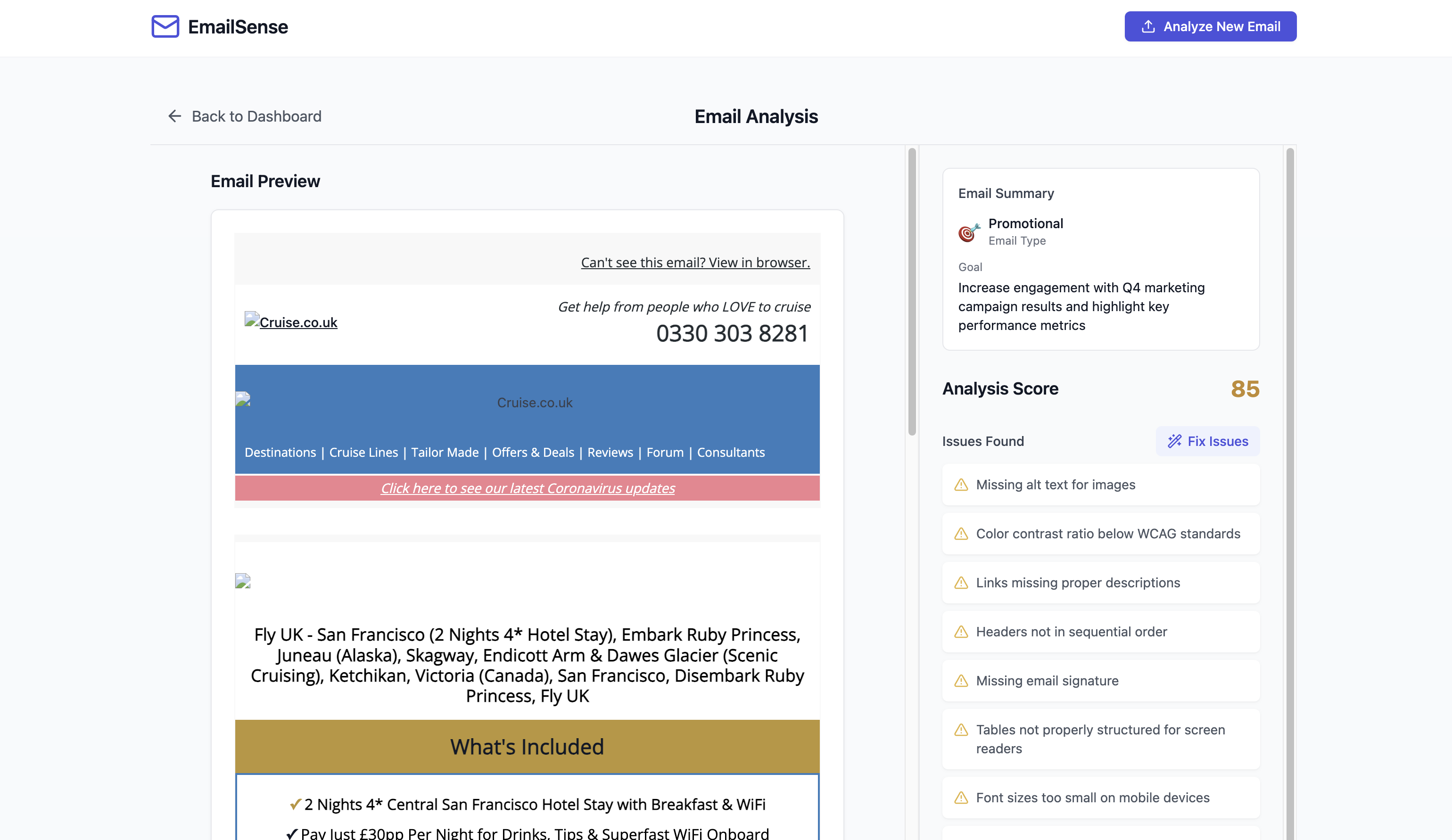Click the email preview pane scrollbar
The height and width of the screenshot is (840, 1452).
[912, 291]
